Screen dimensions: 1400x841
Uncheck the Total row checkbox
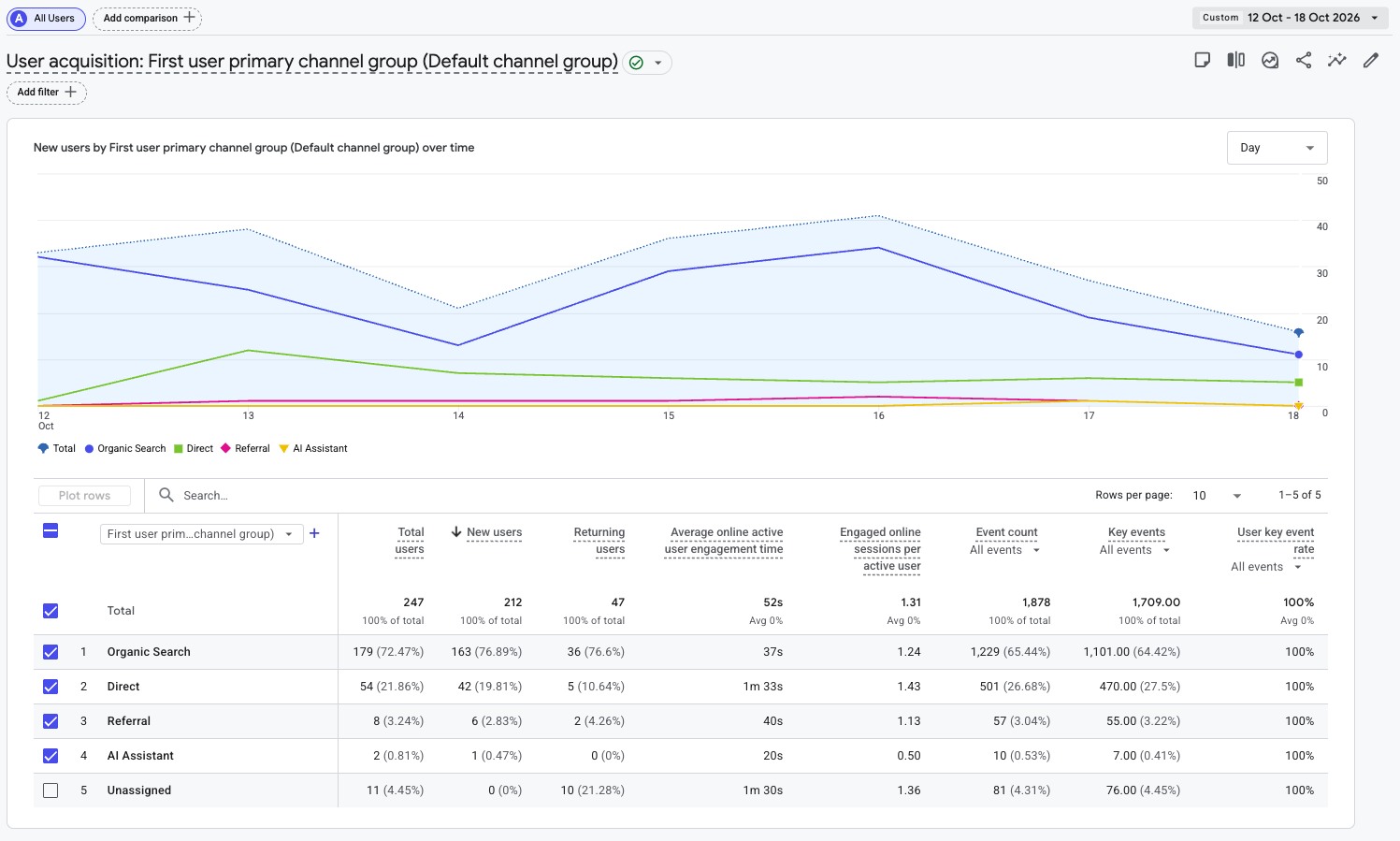tap(51, 611)
